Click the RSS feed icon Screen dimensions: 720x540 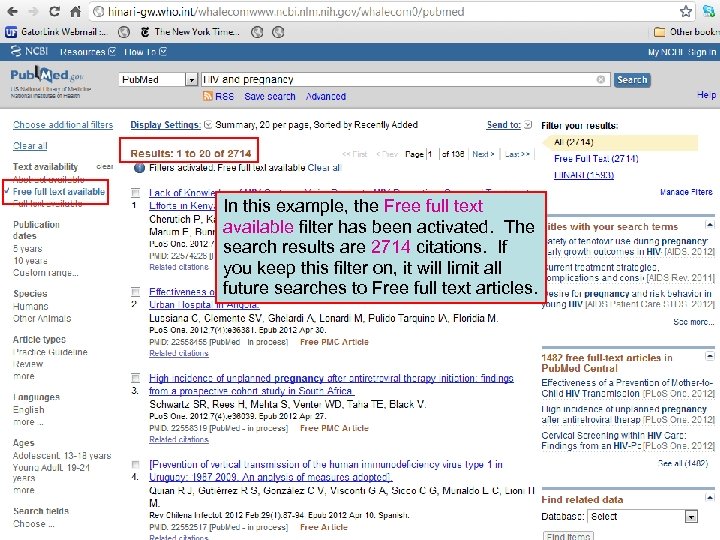(208, 96)
